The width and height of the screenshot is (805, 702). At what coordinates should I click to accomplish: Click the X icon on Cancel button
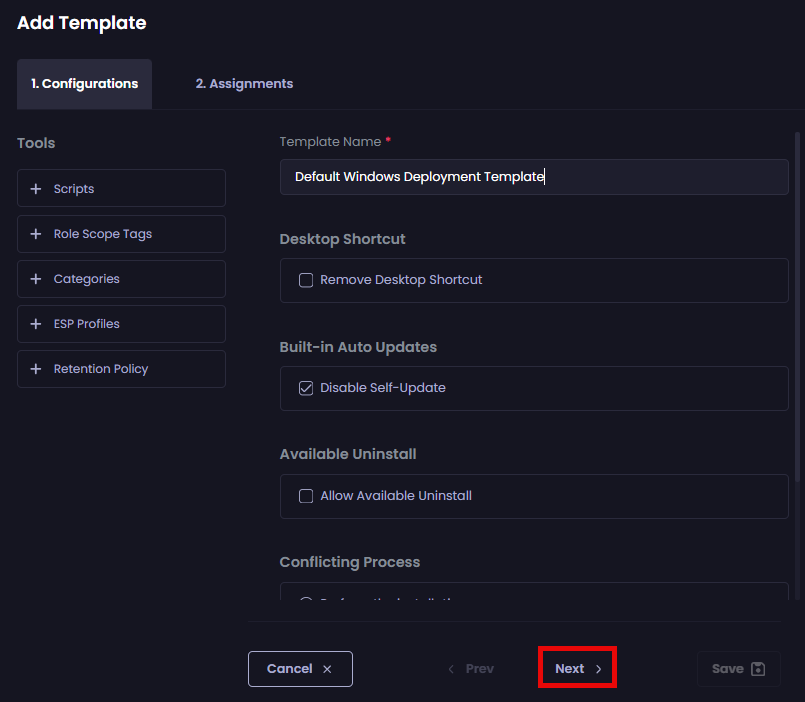click(x=327, y=669)
